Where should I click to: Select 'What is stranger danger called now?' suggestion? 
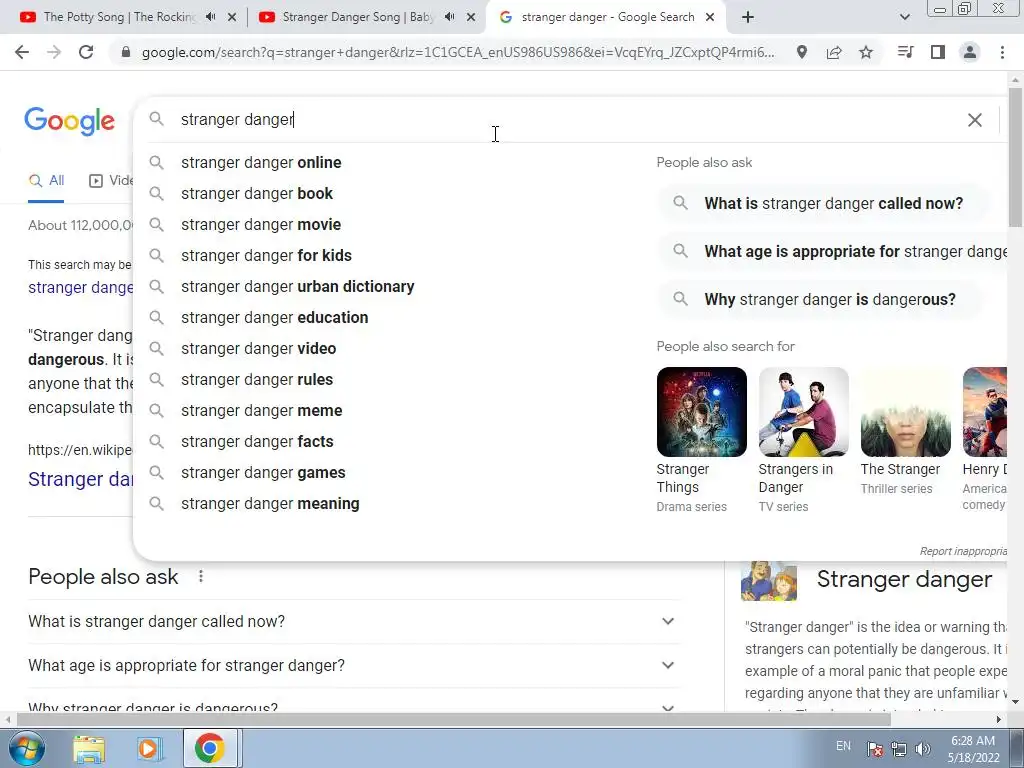pos(823,204)
